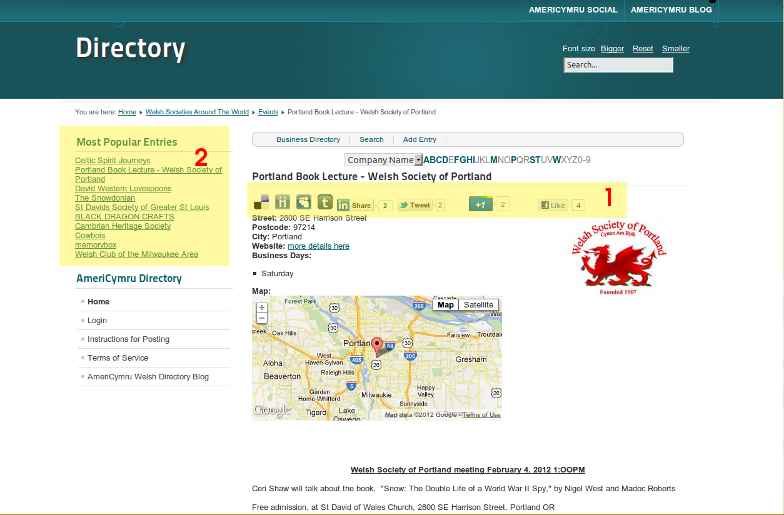Image resolution: width=784 pixels, height=515 pixels.
Task: Click the Welsh Society of Portland meeting heading
Action: click(x=468, y=470)
